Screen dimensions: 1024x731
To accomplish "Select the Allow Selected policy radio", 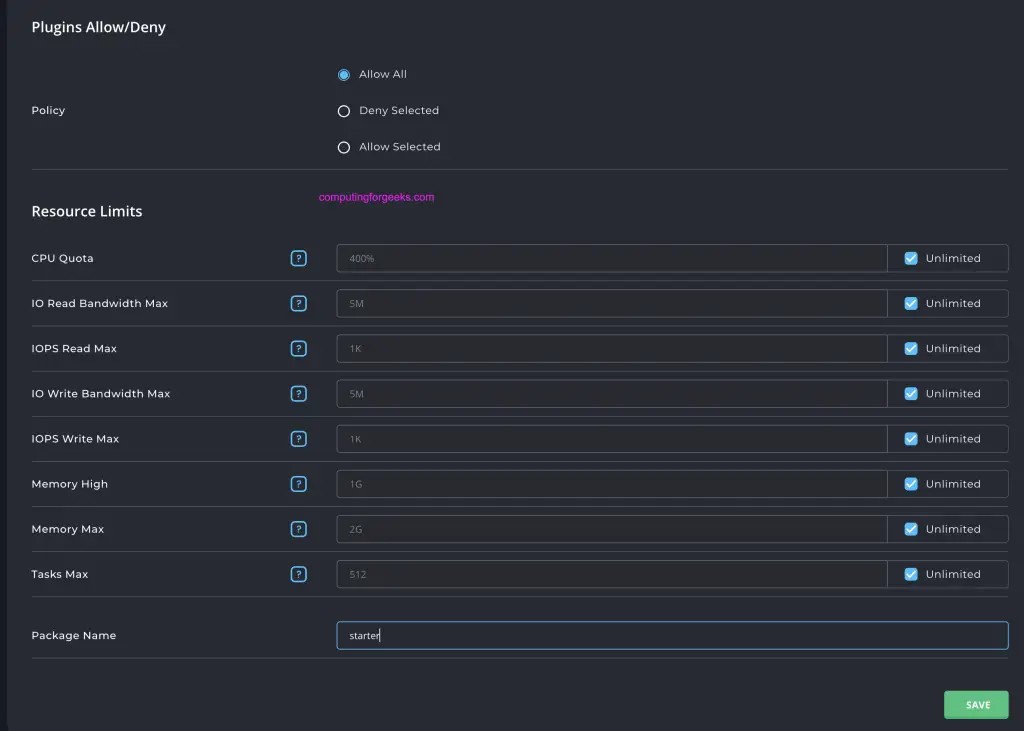I will 344,147.
